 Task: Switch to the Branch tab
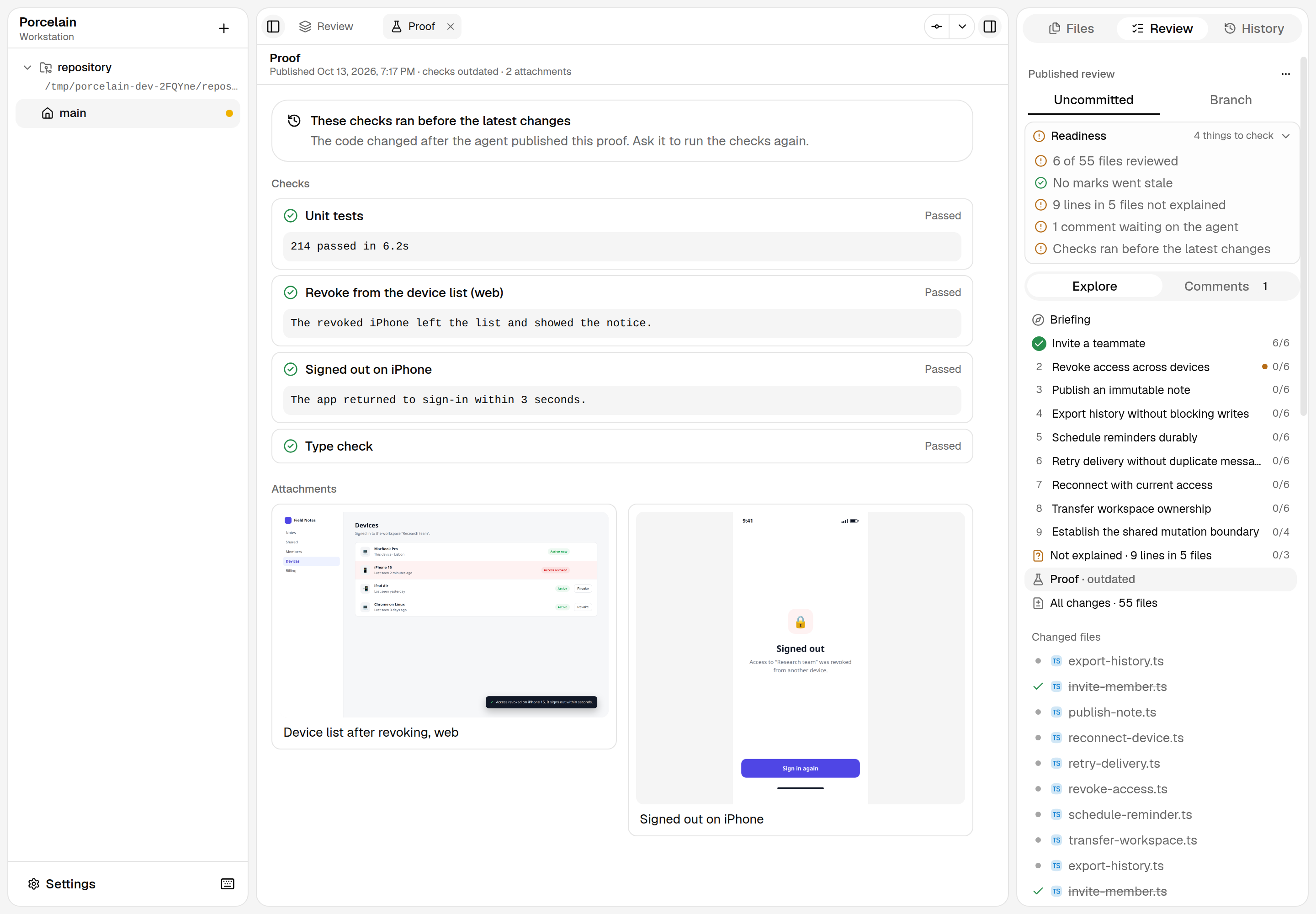point(1231,100)
